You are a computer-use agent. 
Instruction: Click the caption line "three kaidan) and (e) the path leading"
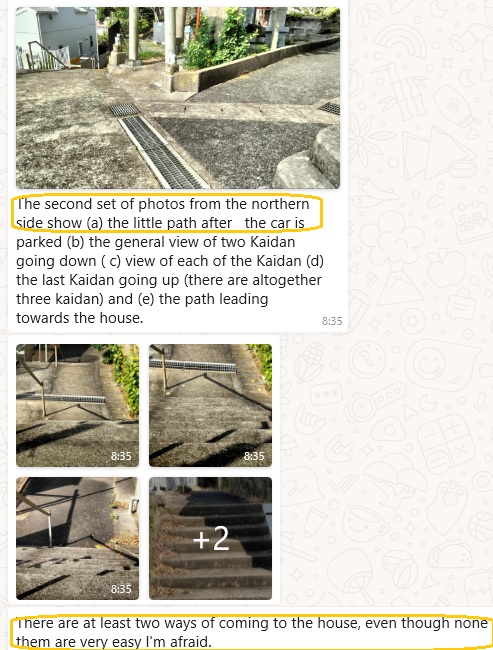coord(142,299)
